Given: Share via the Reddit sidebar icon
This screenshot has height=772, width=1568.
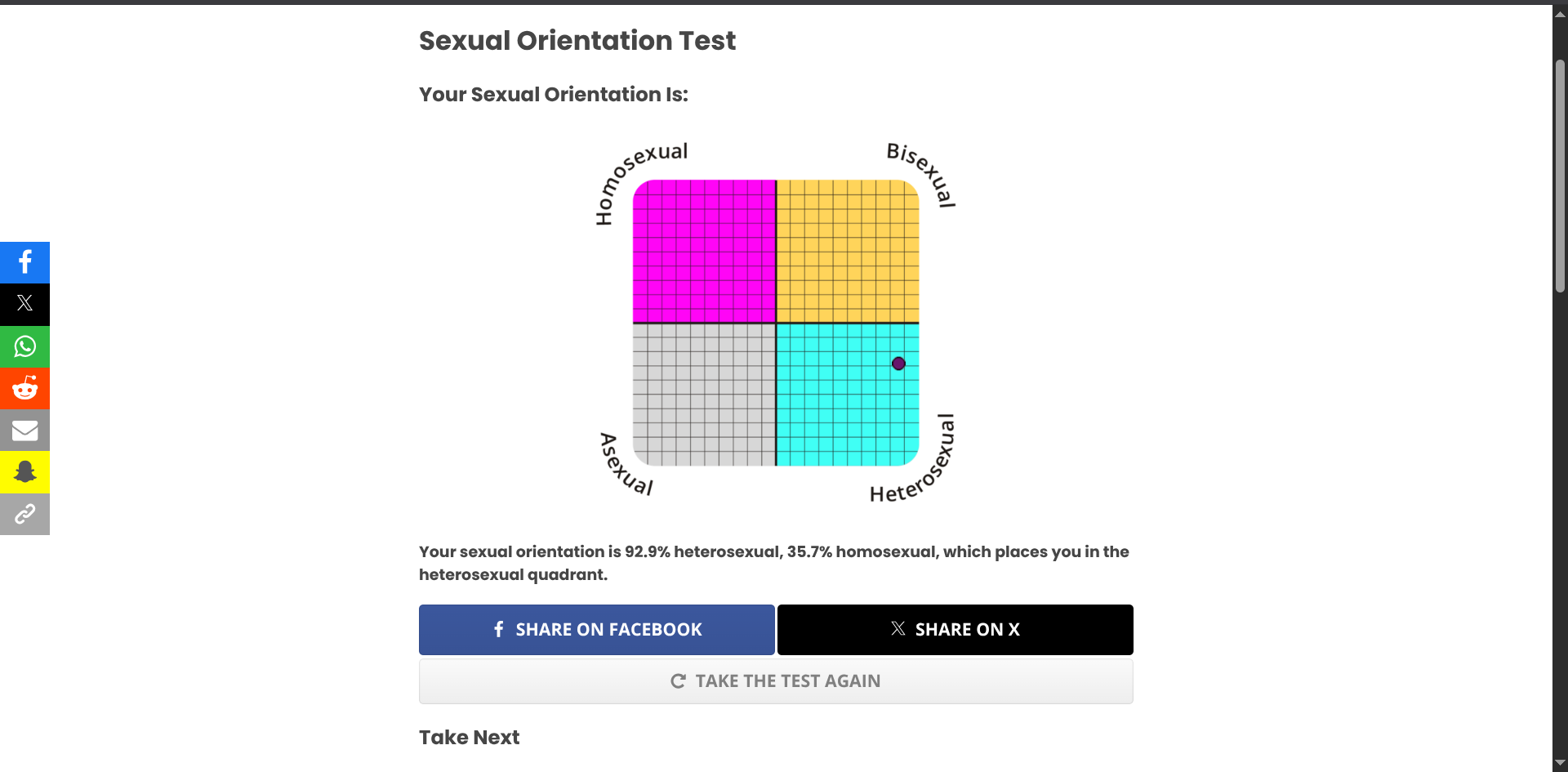Looking at the screenshot, I should tap(24, 388).
